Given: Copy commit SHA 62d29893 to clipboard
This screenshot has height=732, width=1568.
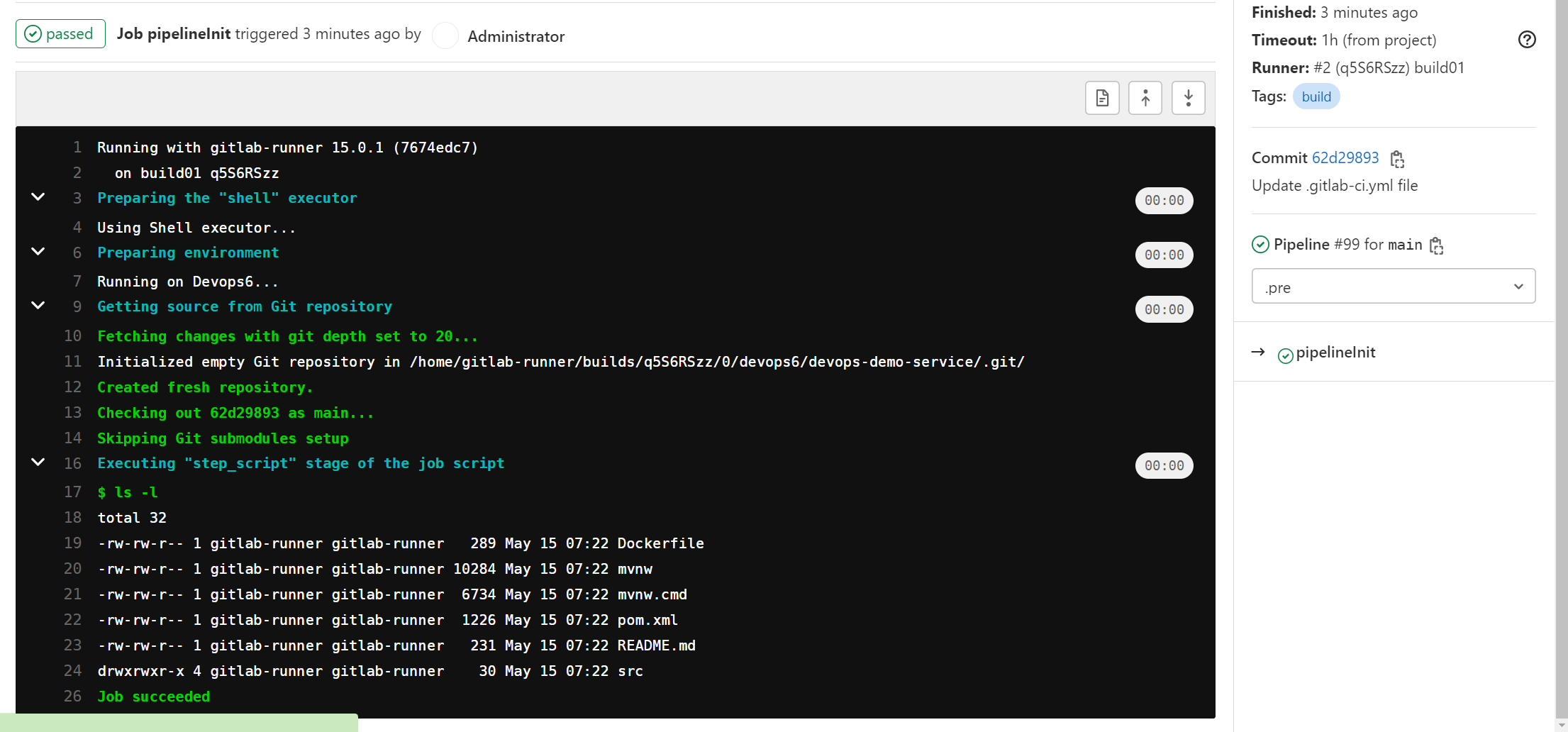Looking at the screenshot, I should point(1397,159).
